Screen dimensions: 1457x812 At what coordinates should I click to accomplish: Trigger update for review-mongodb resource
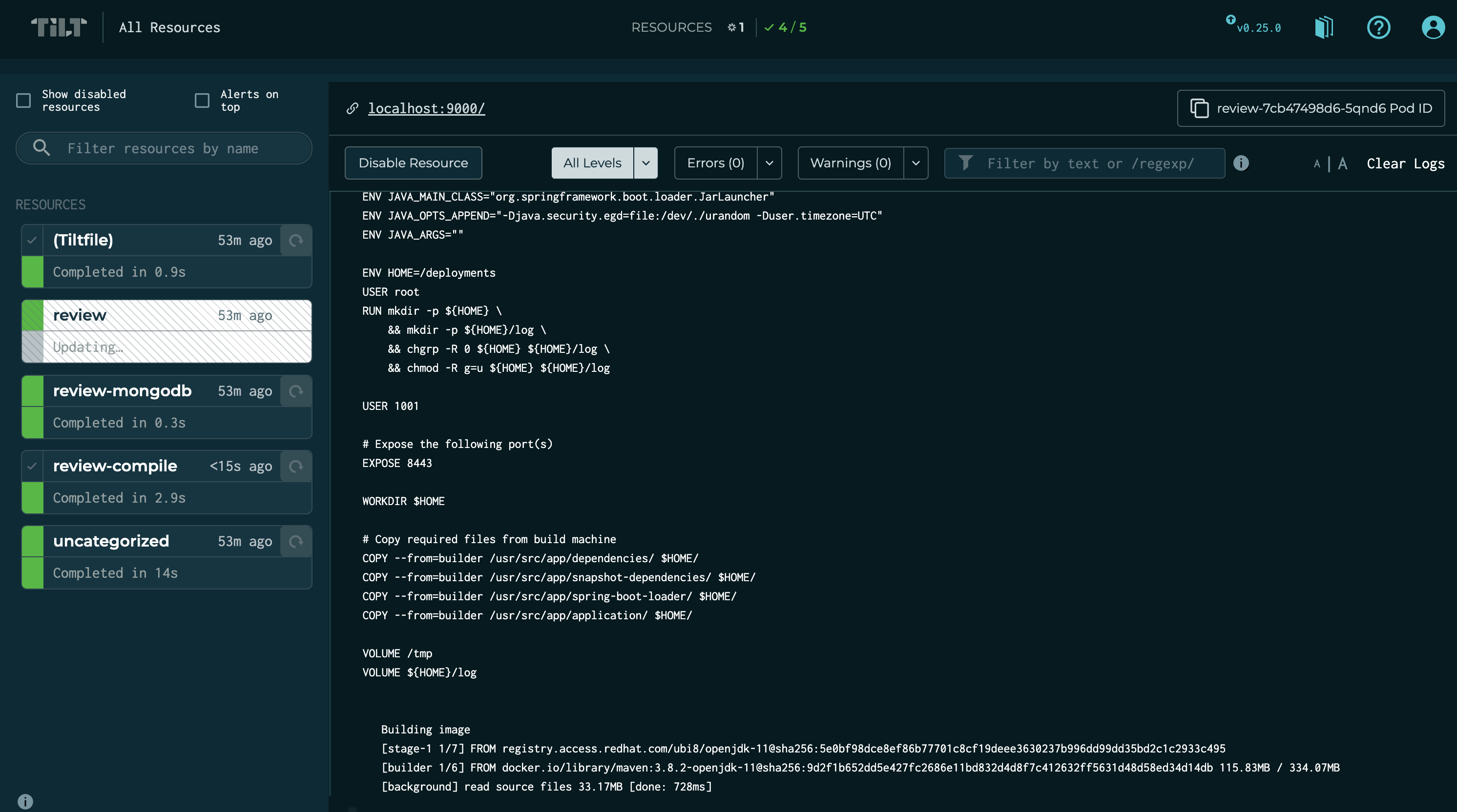pos(296,391)
